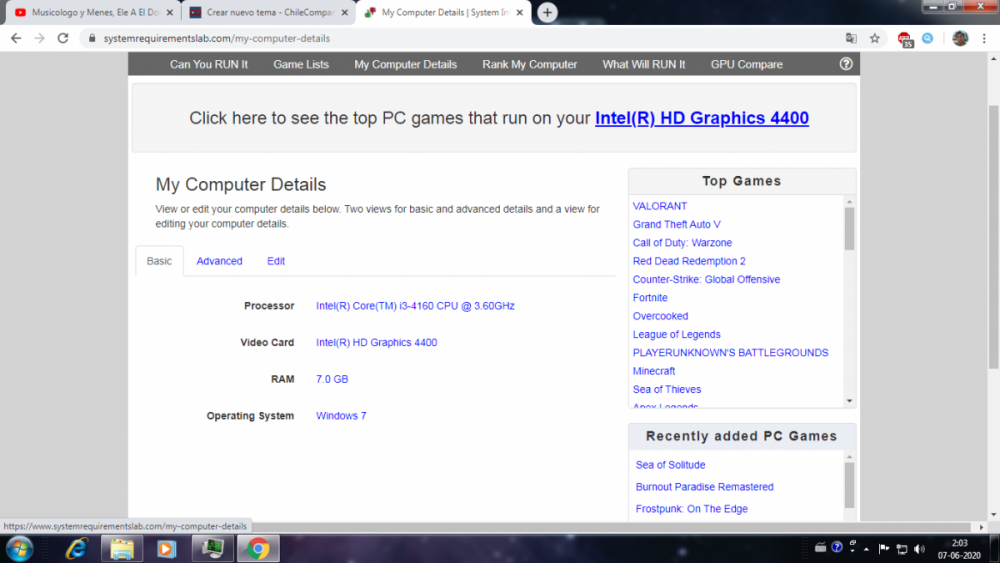The width and height of the screenshot is (1000, 563).
Task: Open the Rank My Computer menu item
Action: point(529,64)
